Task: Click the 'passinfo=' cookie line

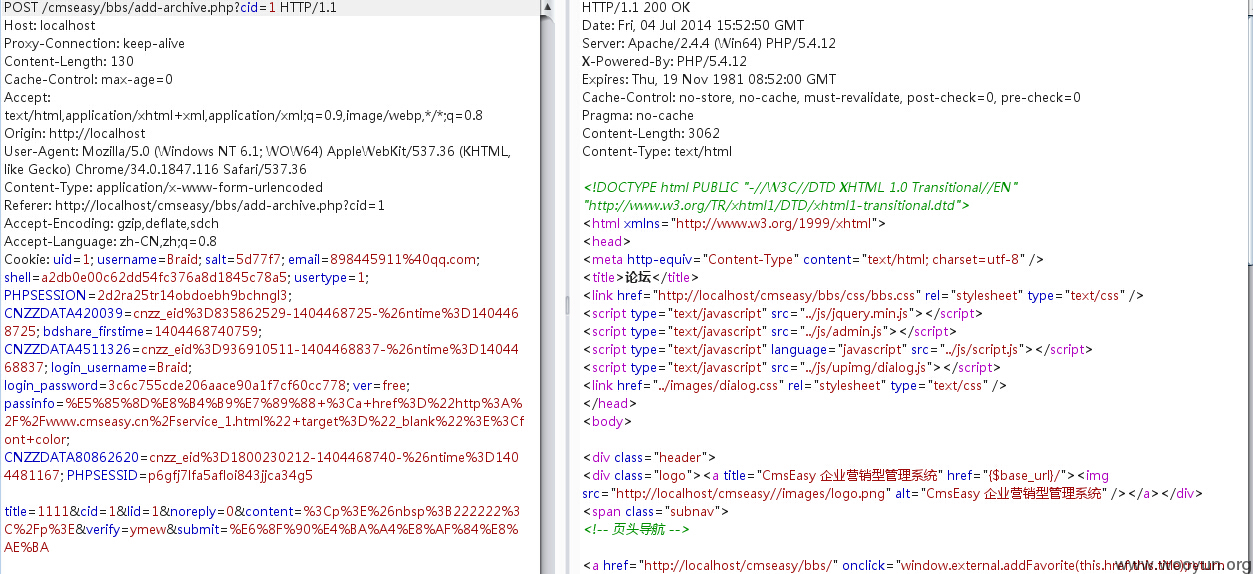Action: coord(261,403)
